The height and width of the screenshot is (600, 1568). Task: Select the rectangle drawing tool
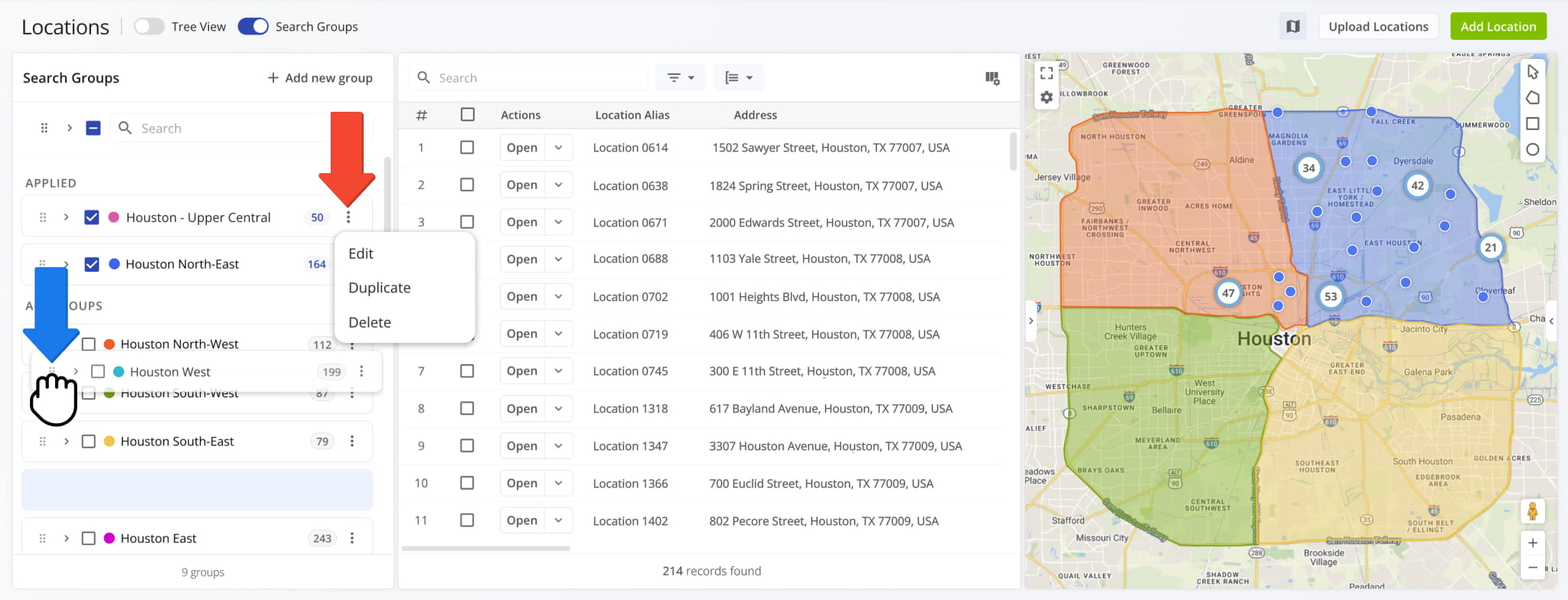pos(1533,124)
